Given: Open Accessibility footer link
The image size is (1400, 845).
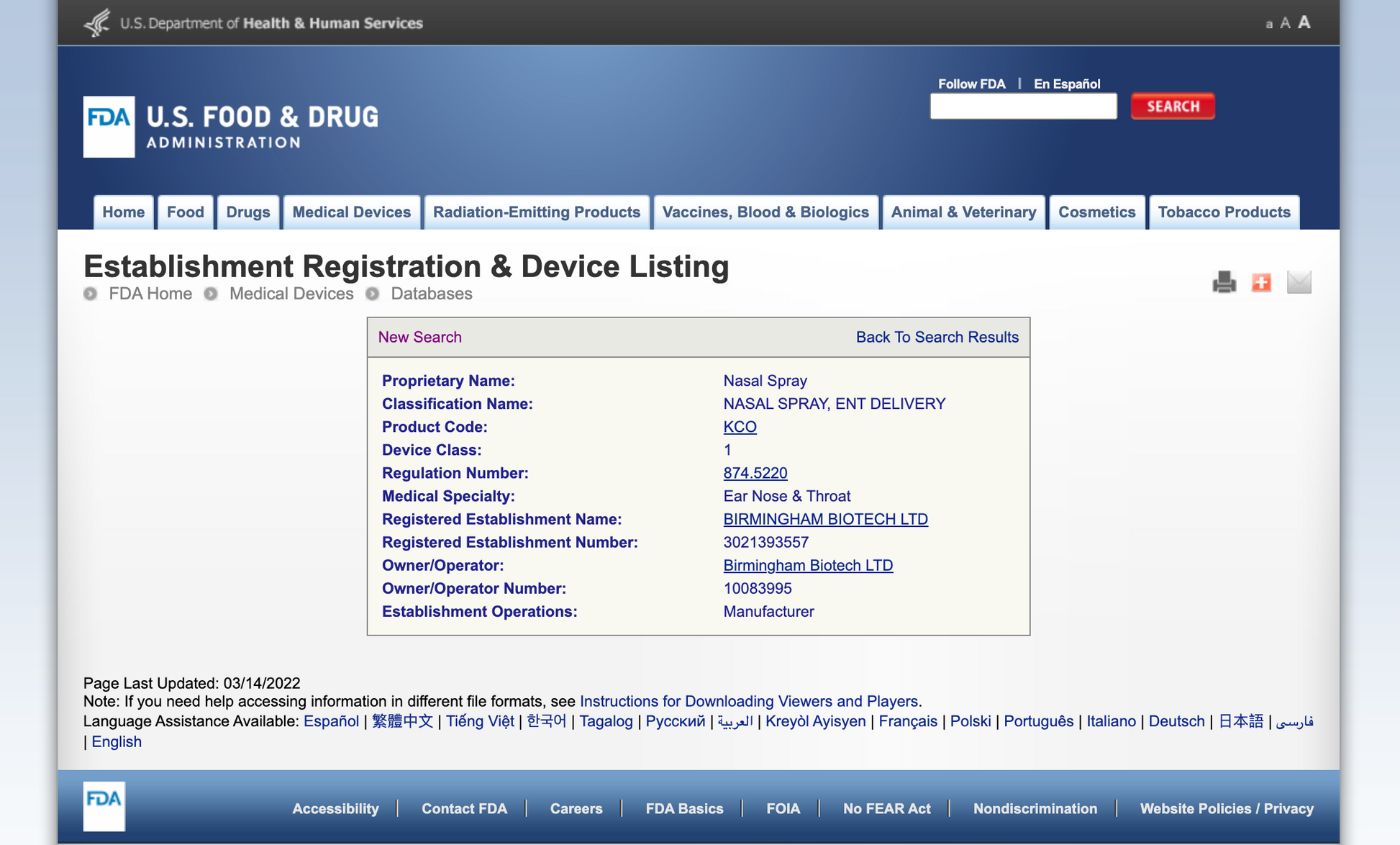Looking at the screenshot, I should pyautogui.click(x=335, y=809).
